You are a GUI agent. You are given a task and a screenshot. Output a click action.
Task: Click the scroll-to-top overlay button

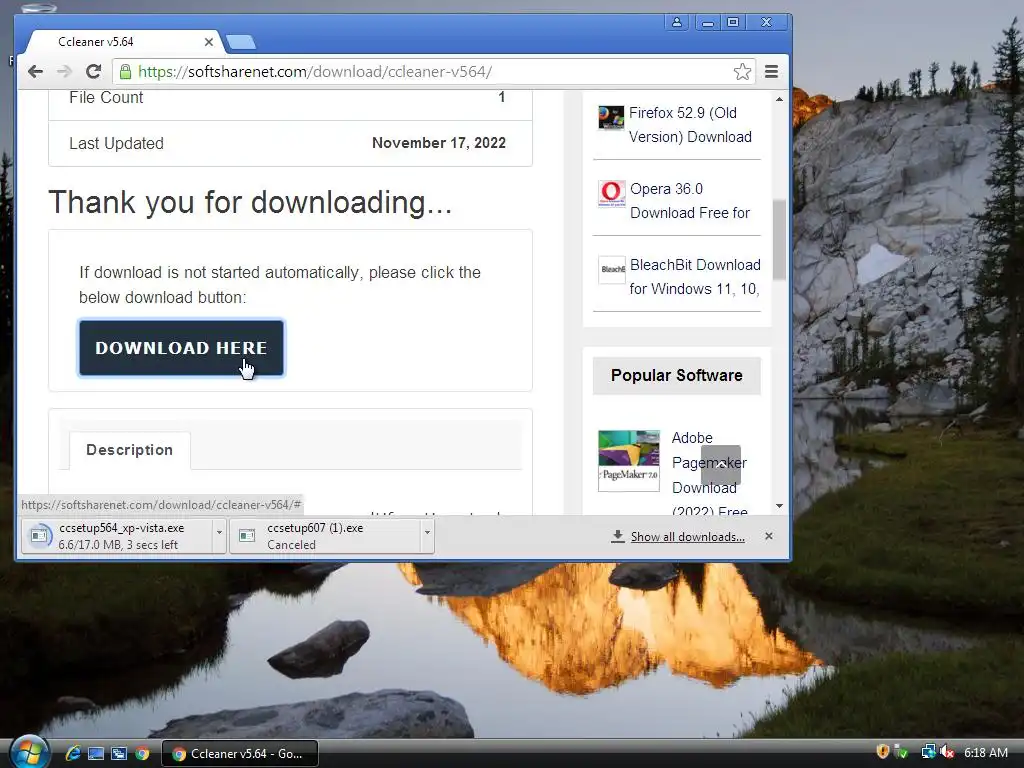click(721, 465)
